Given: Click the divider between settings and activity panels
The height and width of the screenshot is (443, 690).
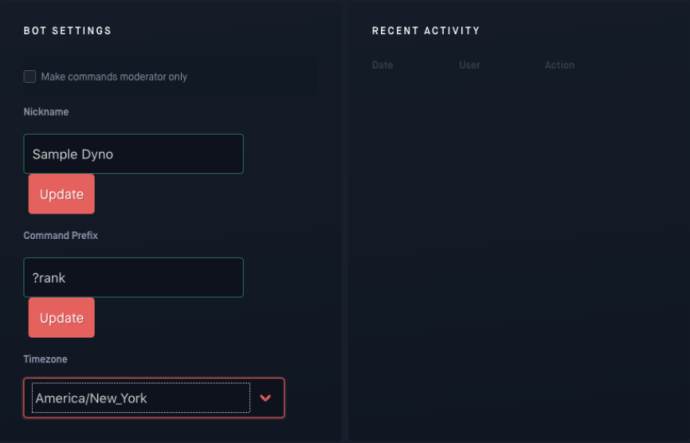Looking at the screenshot, I should click(x=345, y=221).
